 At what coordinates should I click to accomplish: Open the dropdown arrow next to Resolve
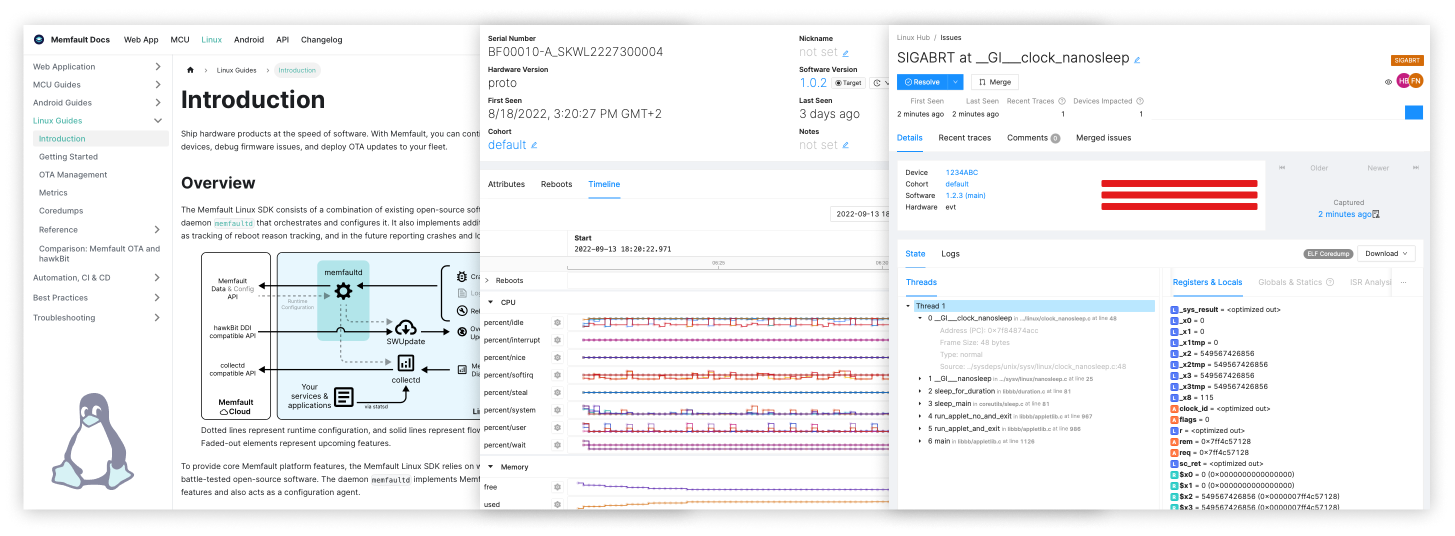(955, 82)
